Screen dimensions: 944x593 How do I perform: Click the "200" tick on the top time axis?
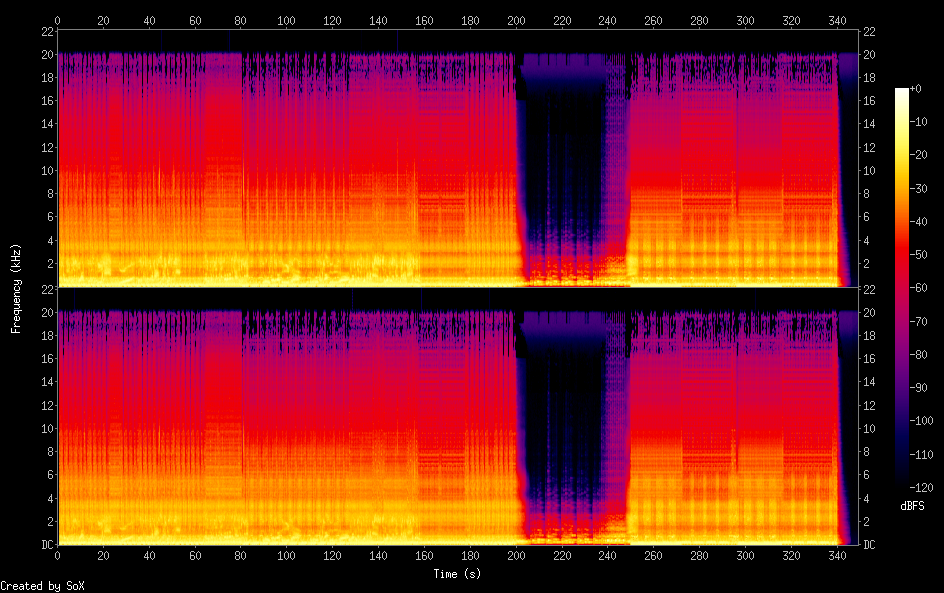pyautogui.click(x=516, y=20)
